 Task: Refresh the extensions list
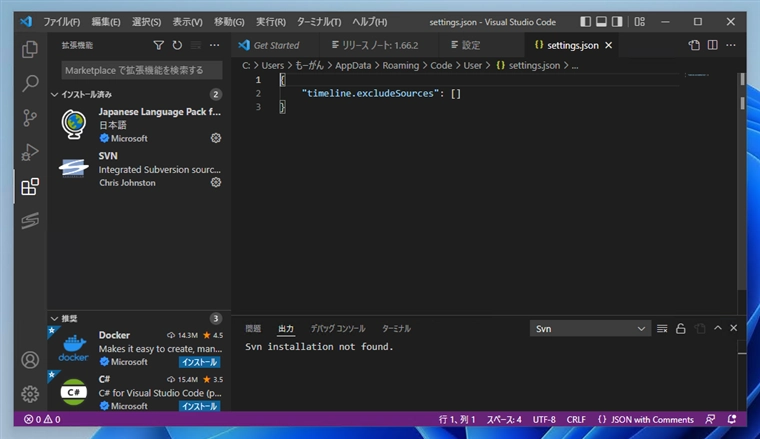tap(177, 45)
